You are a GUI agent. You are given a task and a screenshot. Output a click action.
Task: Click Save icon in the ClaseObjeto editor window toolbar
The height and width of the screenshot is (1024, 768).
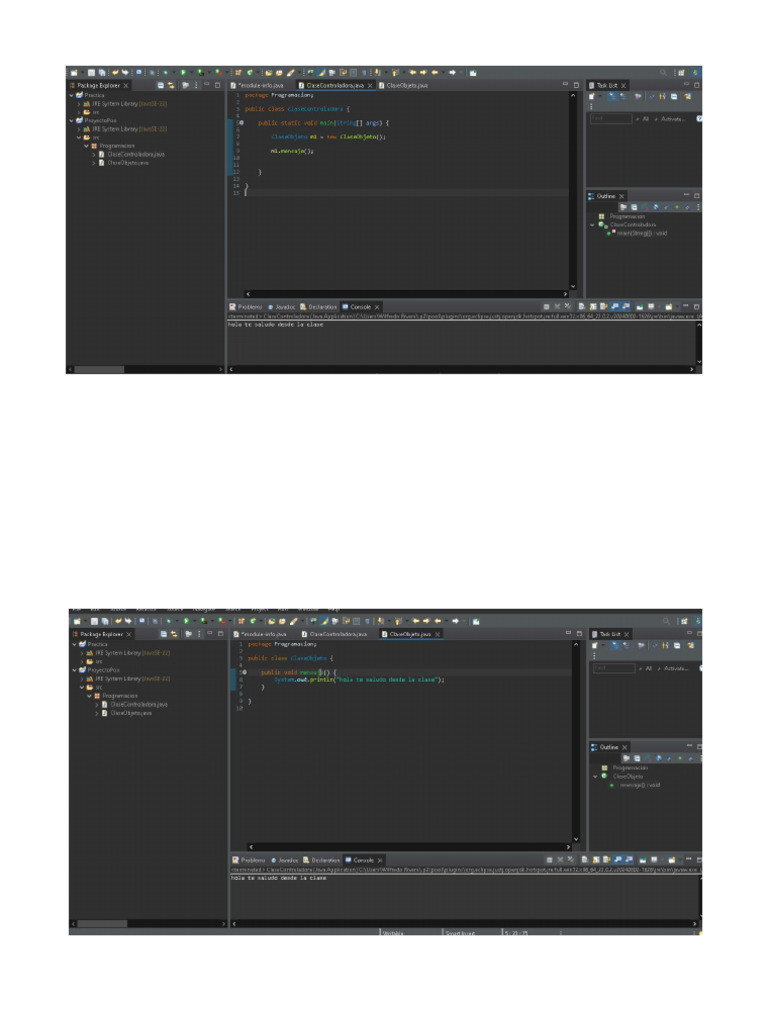95,620
